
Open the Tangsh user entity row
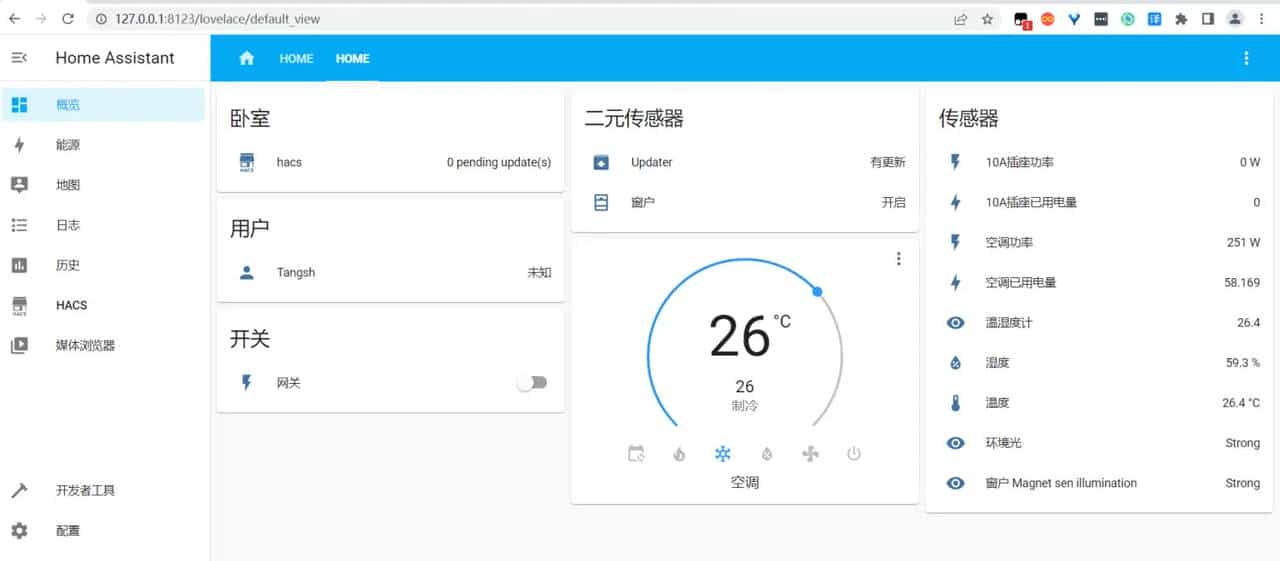390,272
